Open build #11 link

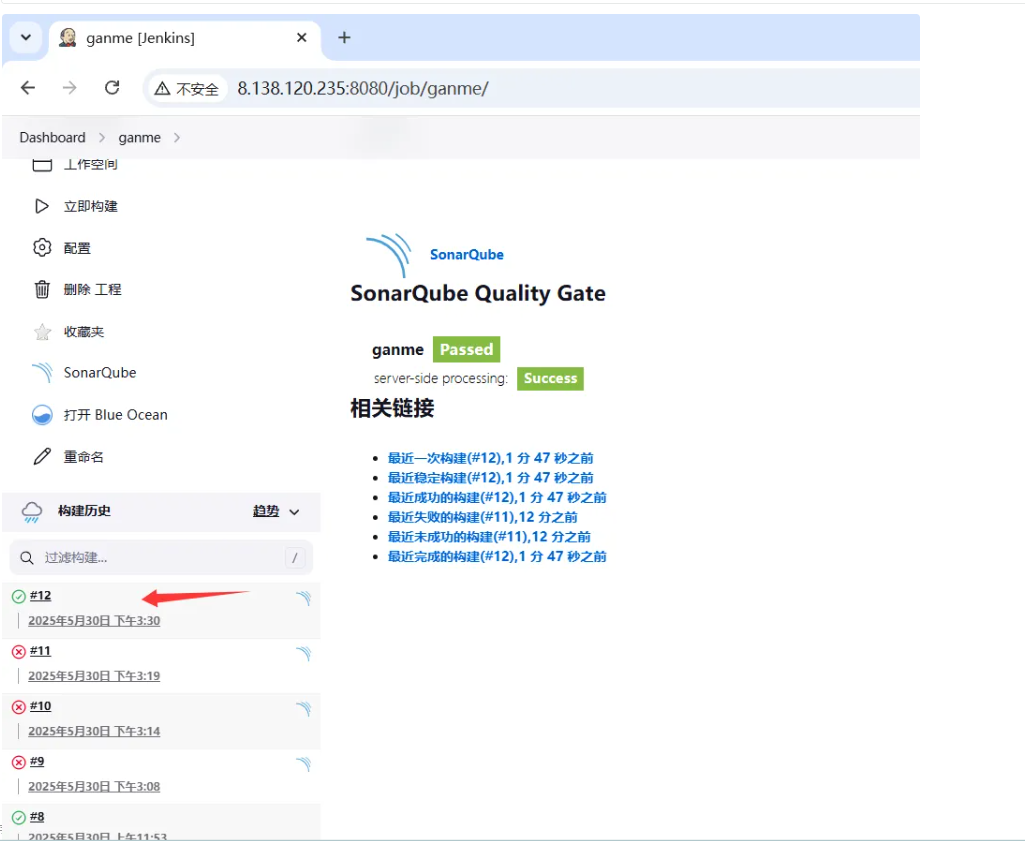tap(41, 651)
